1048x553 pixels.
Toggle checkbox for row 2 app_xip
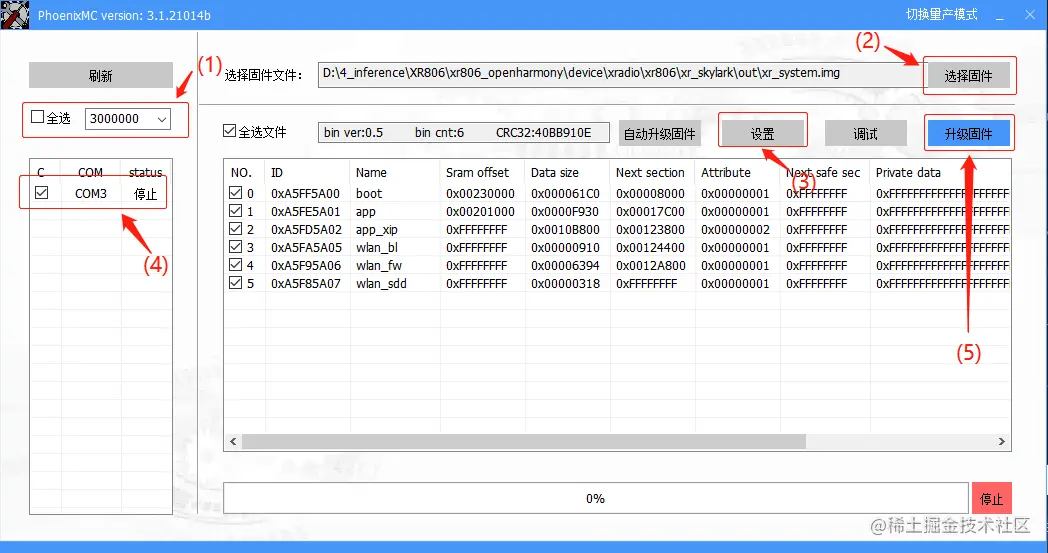(235, 229)
